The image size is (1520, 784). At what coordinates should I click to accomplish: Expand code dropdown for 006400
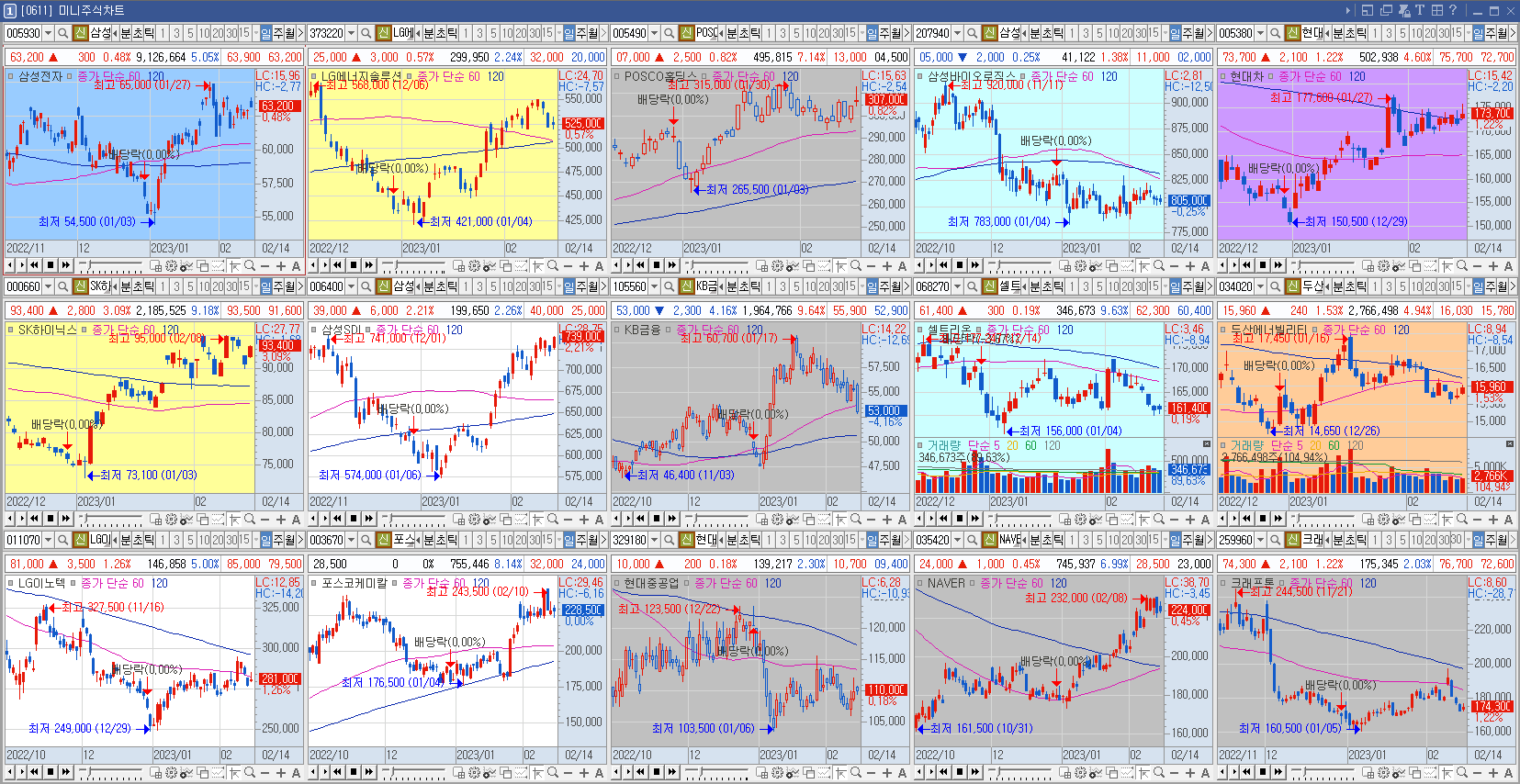tap(352, 286)
